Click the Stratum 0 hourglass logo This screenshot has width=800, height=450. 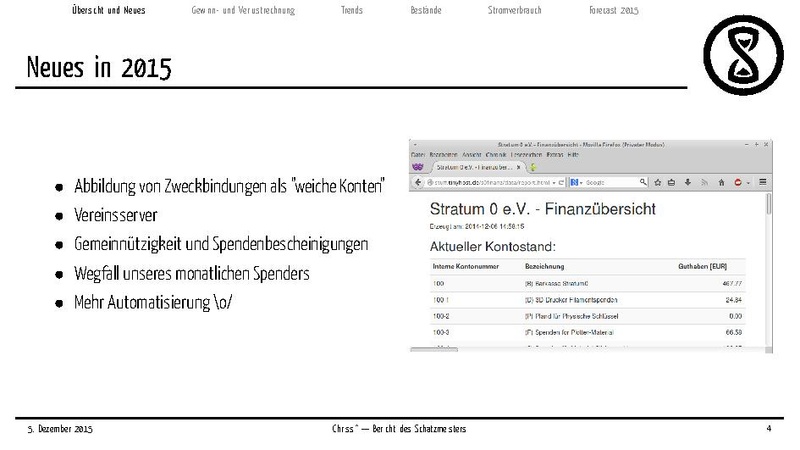pos(743,55)
